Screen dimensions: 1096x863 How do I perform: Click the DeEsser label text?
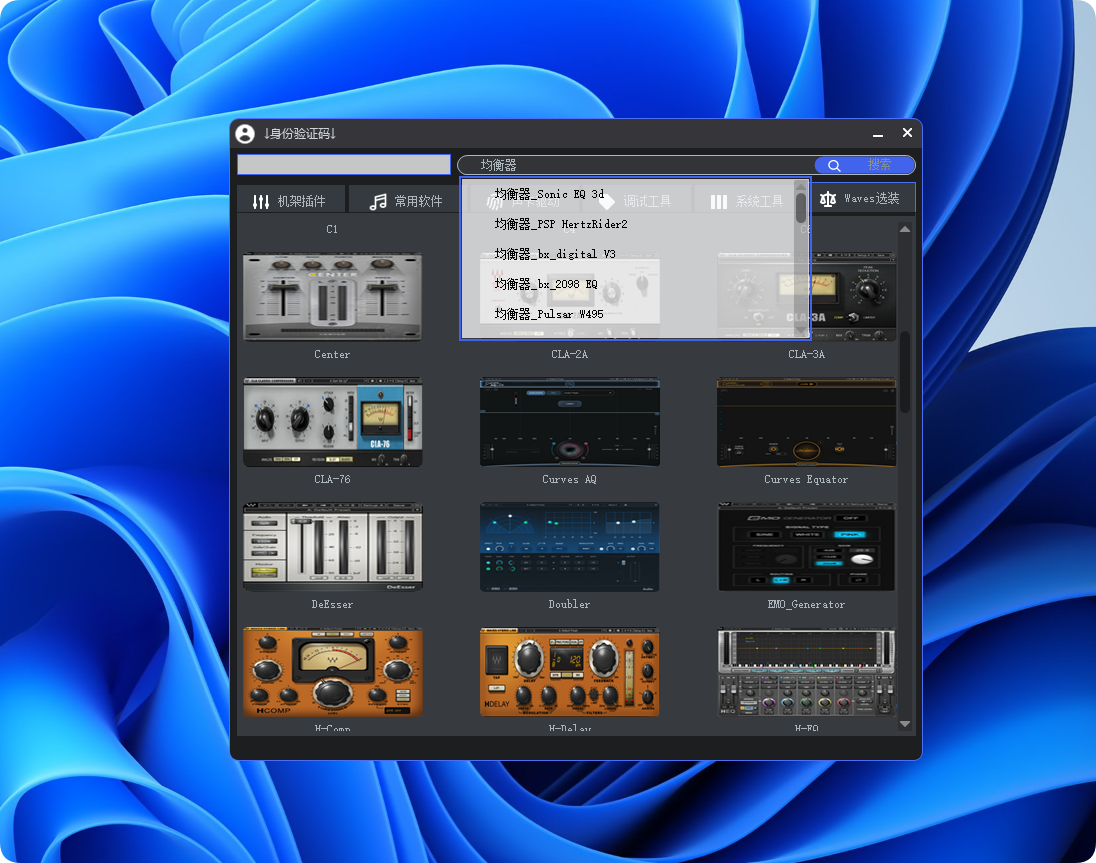coord(332,604)
